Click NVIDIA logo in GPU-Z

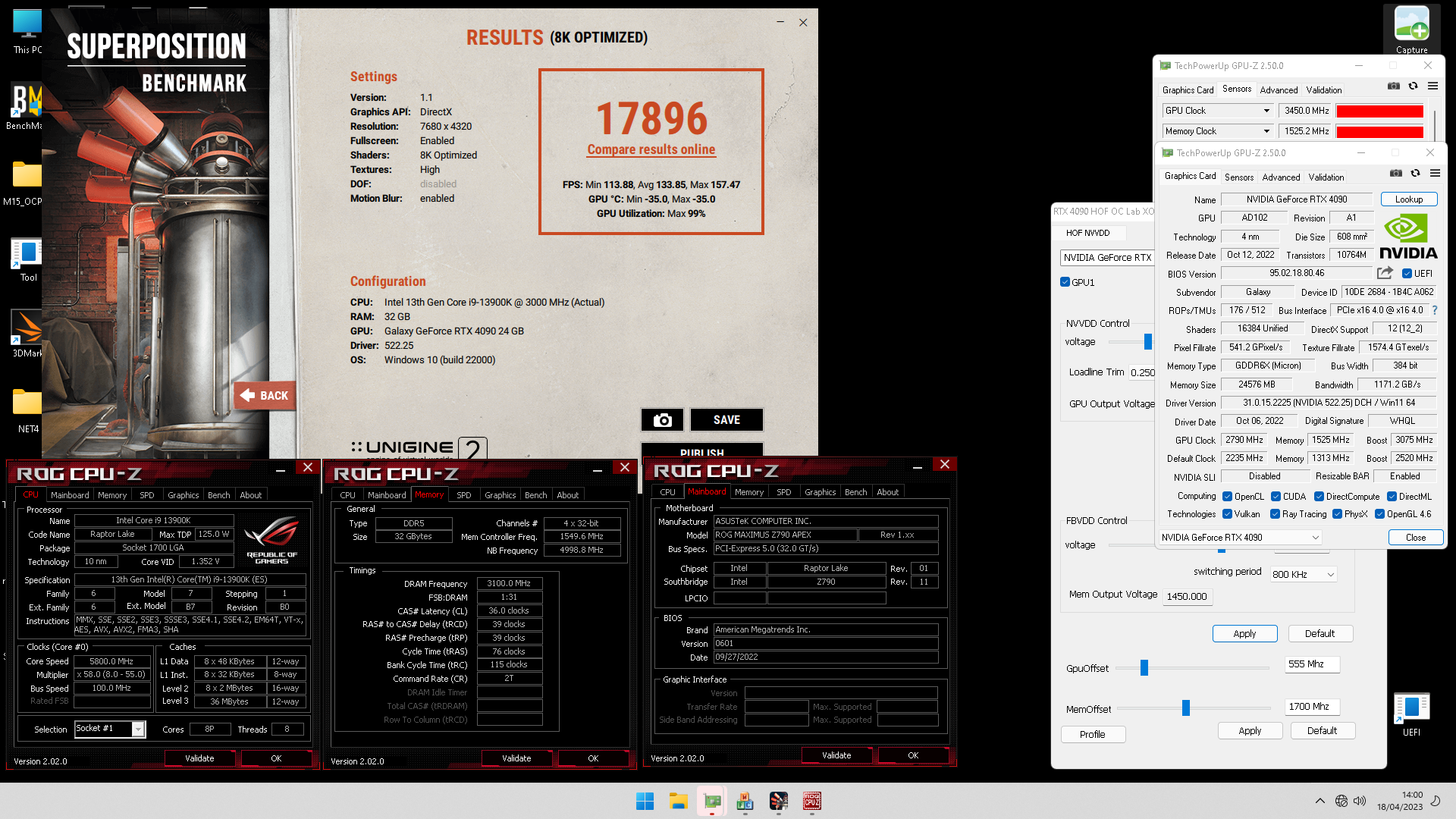(x=1408, y=237)
